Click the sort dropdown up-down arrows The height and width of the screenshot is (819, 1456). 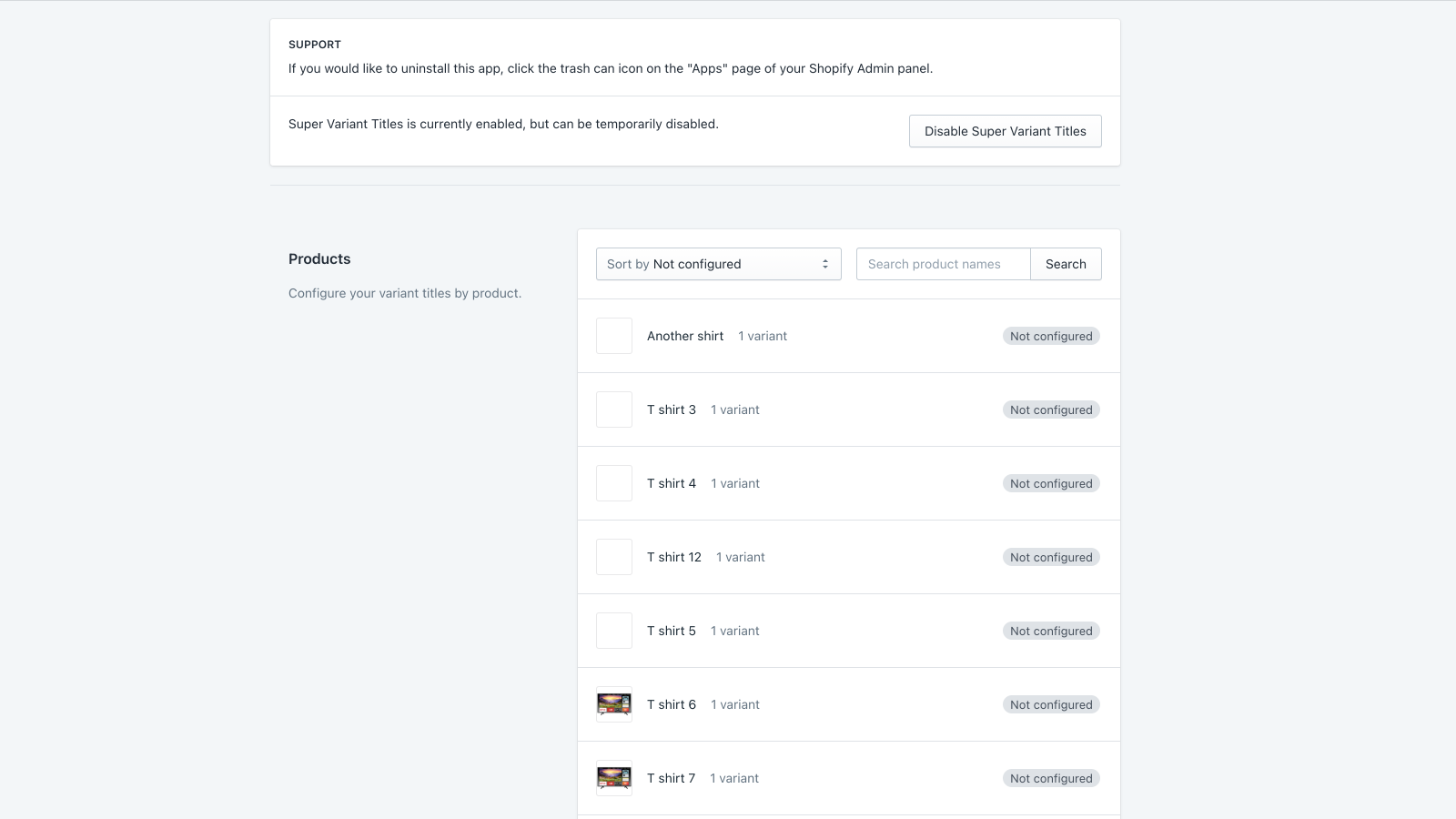click(x=825, y=264)
